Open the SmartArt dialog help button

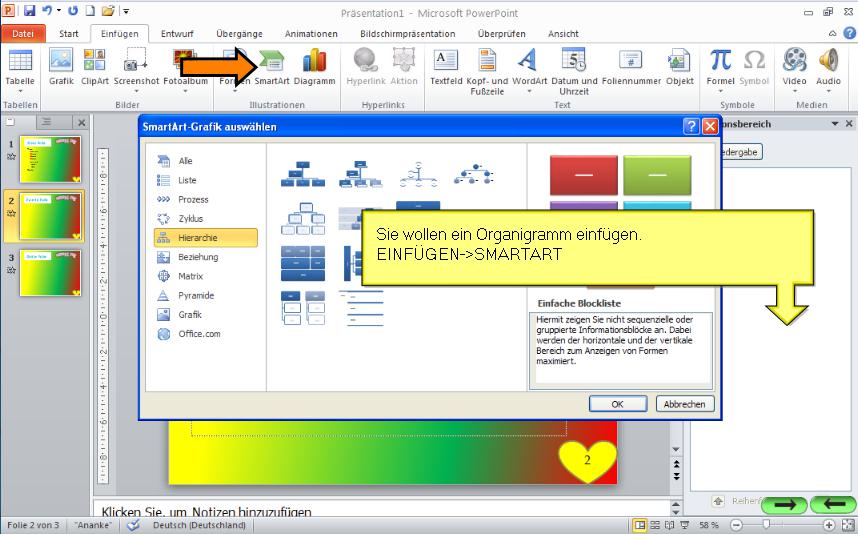pos(691,127)
